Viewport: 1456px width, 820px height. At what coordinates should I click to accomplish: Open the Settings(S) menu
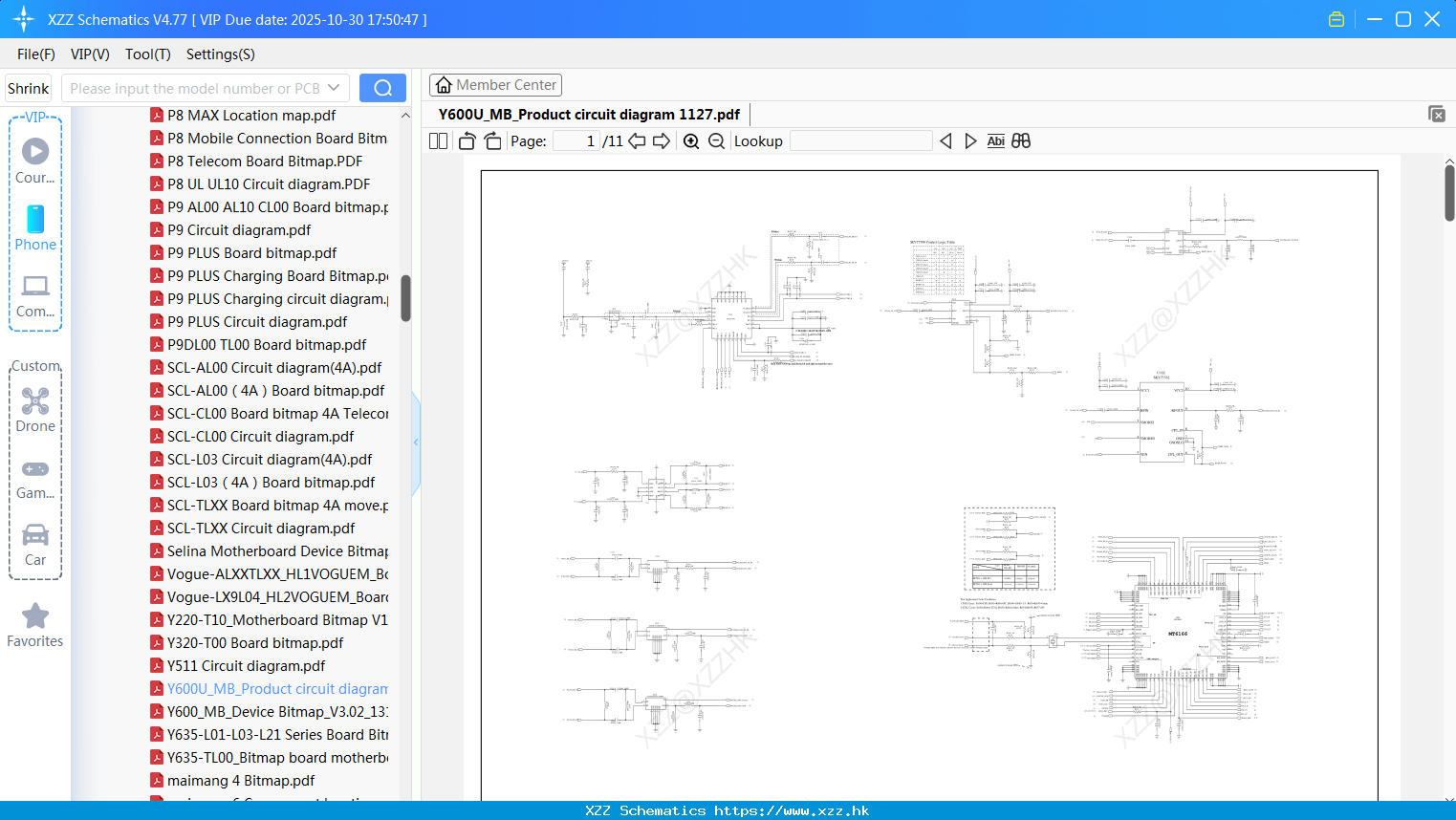pyautogui.click(x=221, y=54)
